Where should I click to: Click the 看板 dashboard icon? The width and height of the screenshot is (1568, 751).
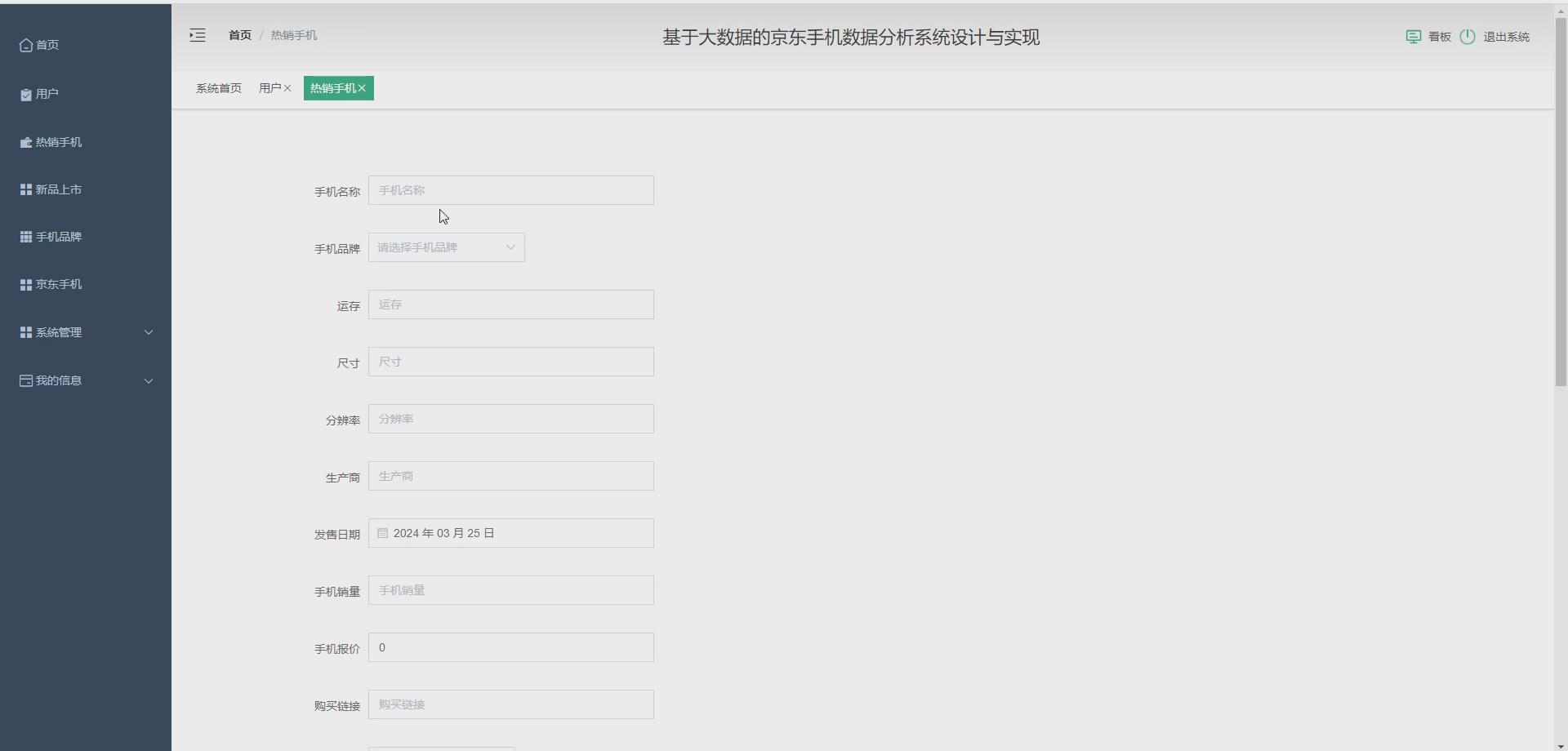(1414, 37)
